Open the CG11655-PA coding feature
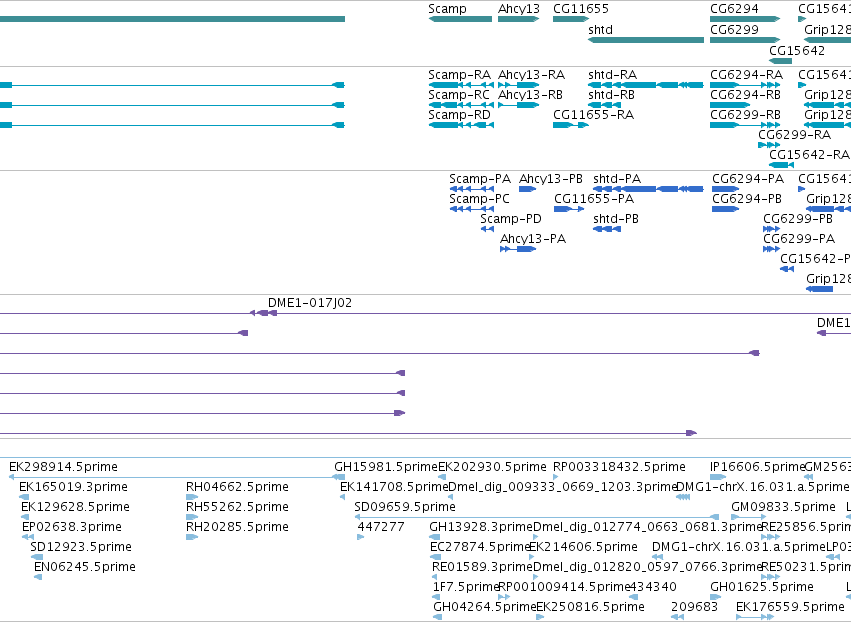The height and width of the screenshot is (622, 851). 569,210
